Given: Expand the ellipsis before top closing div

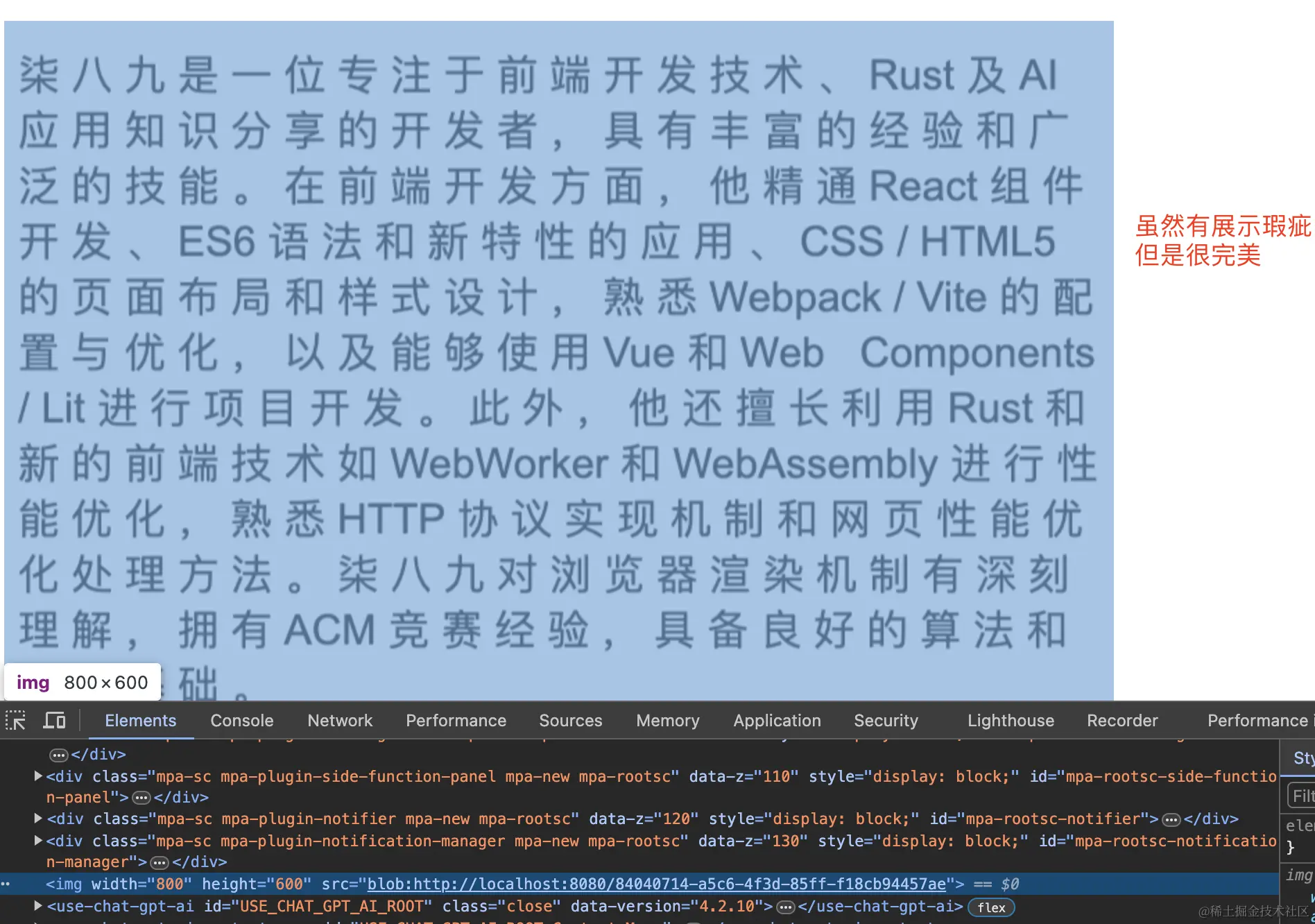Looking at the screenshot, I should click(x=59, y=755).
